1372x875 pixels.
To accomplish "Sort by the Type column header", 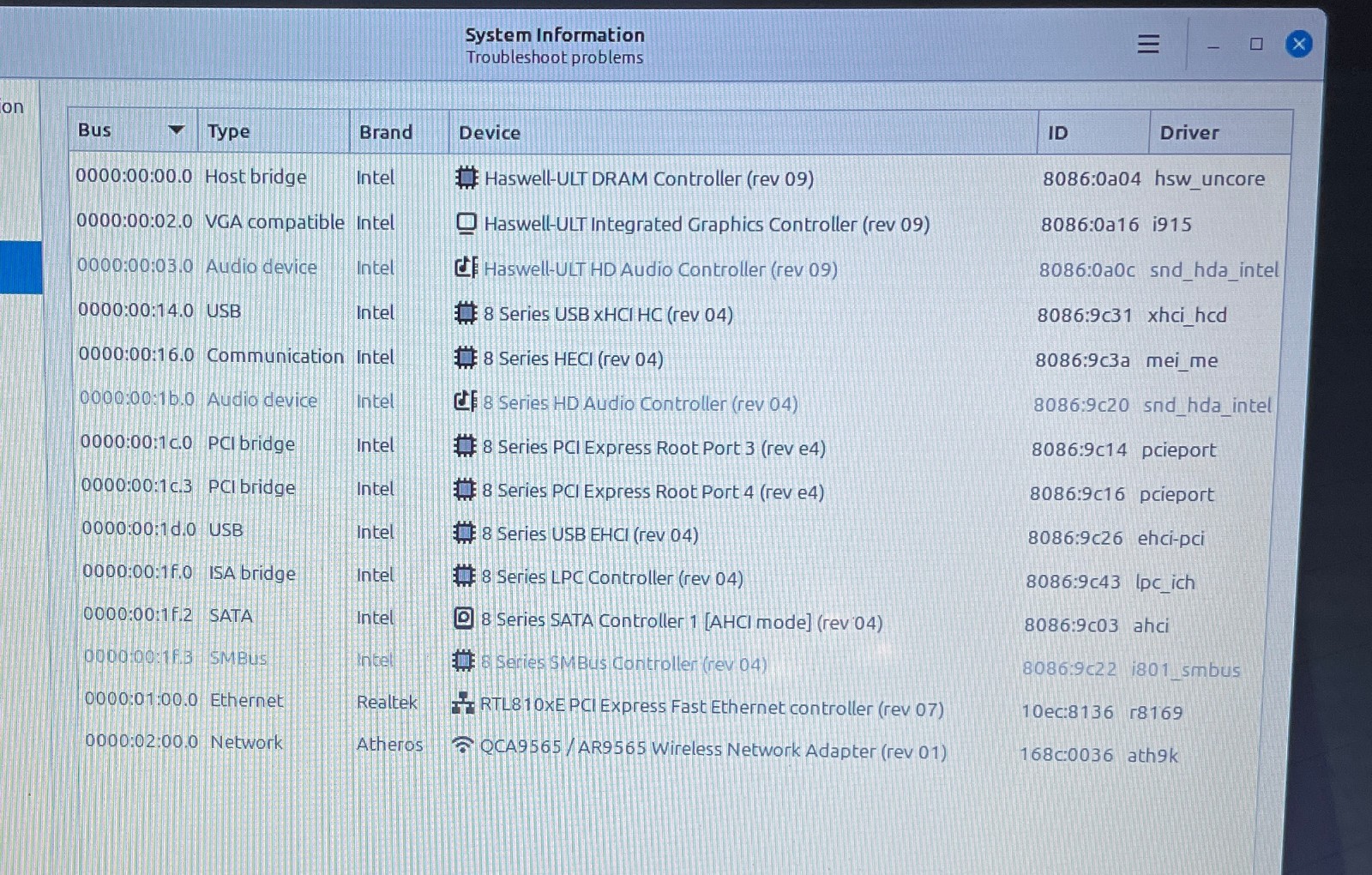I will tap(274, 131).
